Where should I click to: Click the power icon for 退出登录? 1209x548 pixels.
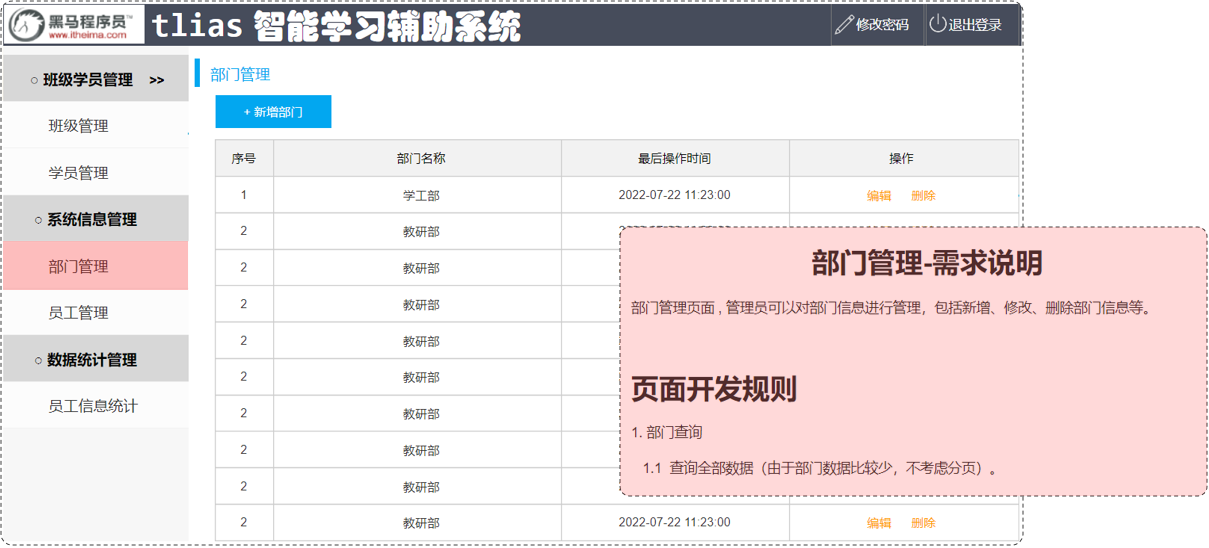937,25
